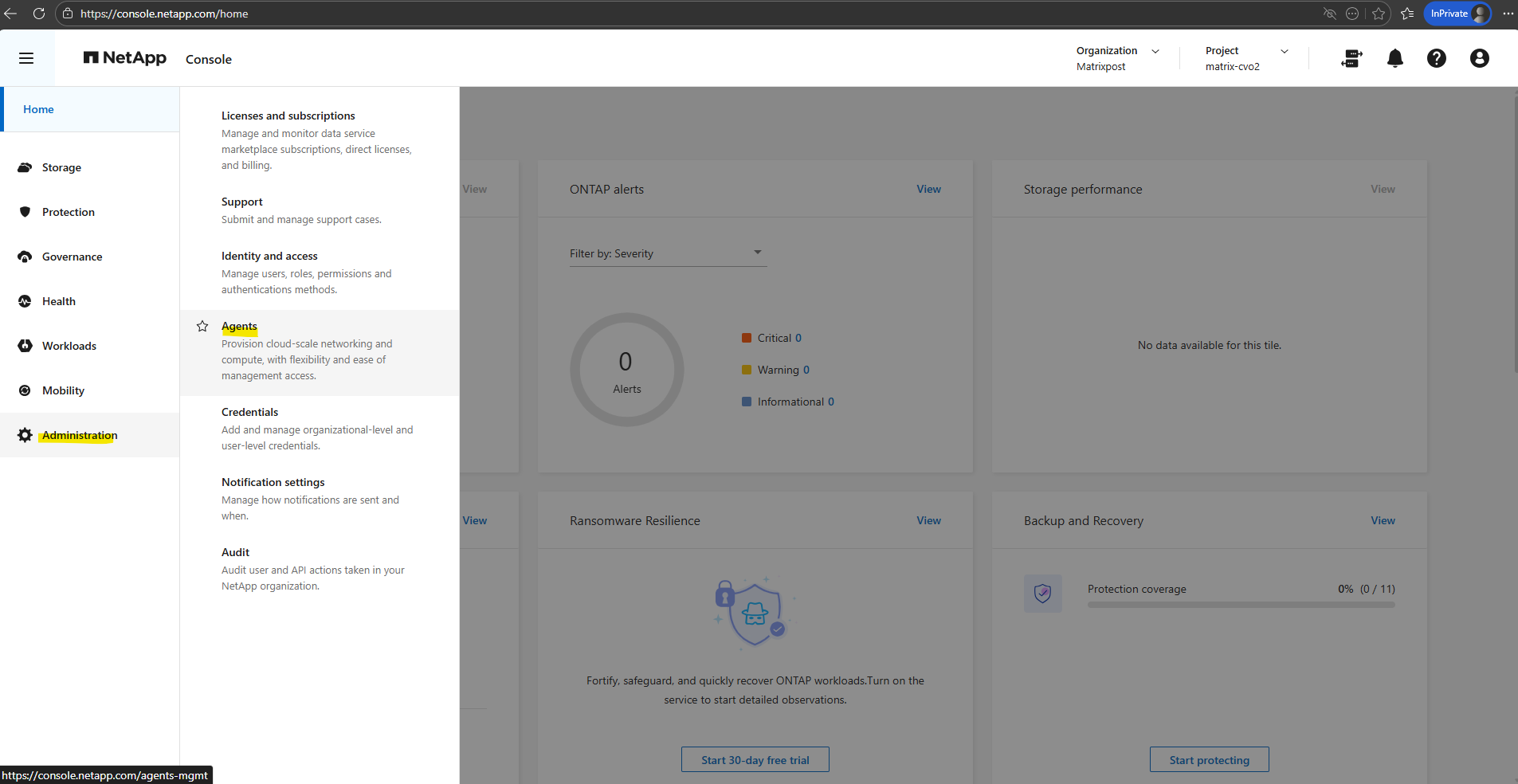The height and width of the screenshot is (784, 1518).
Task: Click the Protection coverage progress bar
Action: click(x=1241, y=605)
